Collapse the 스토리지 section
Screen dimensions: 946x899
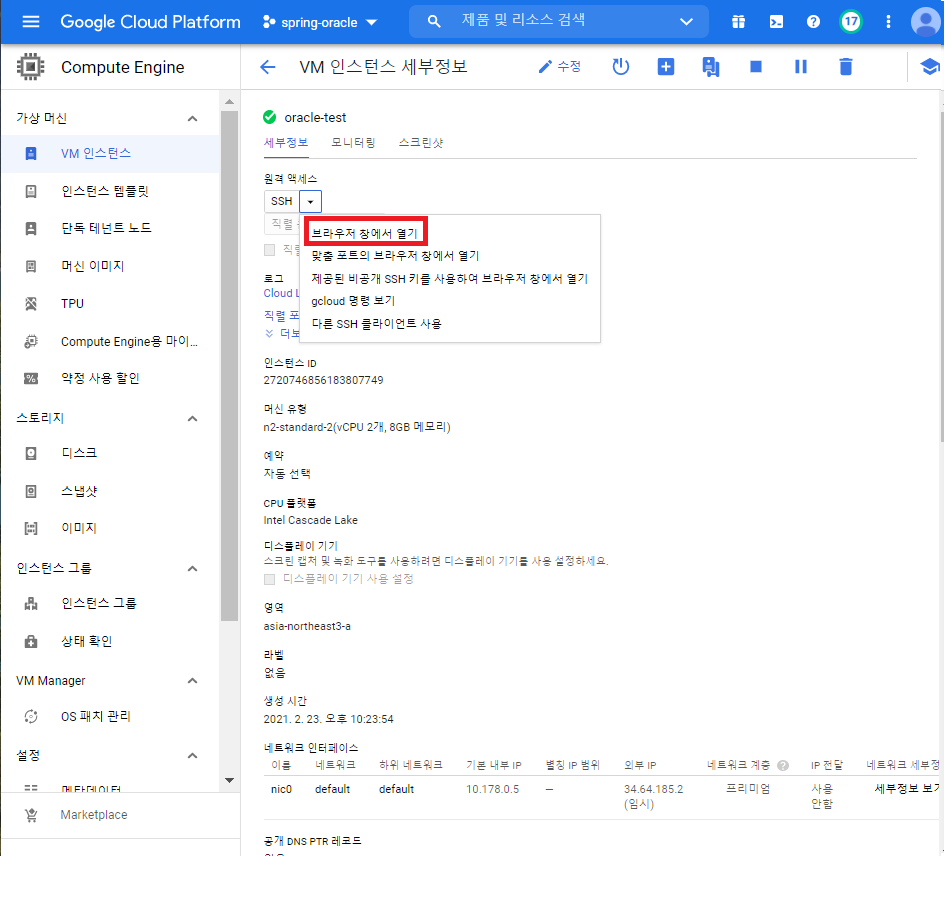[x=192, y=418]
